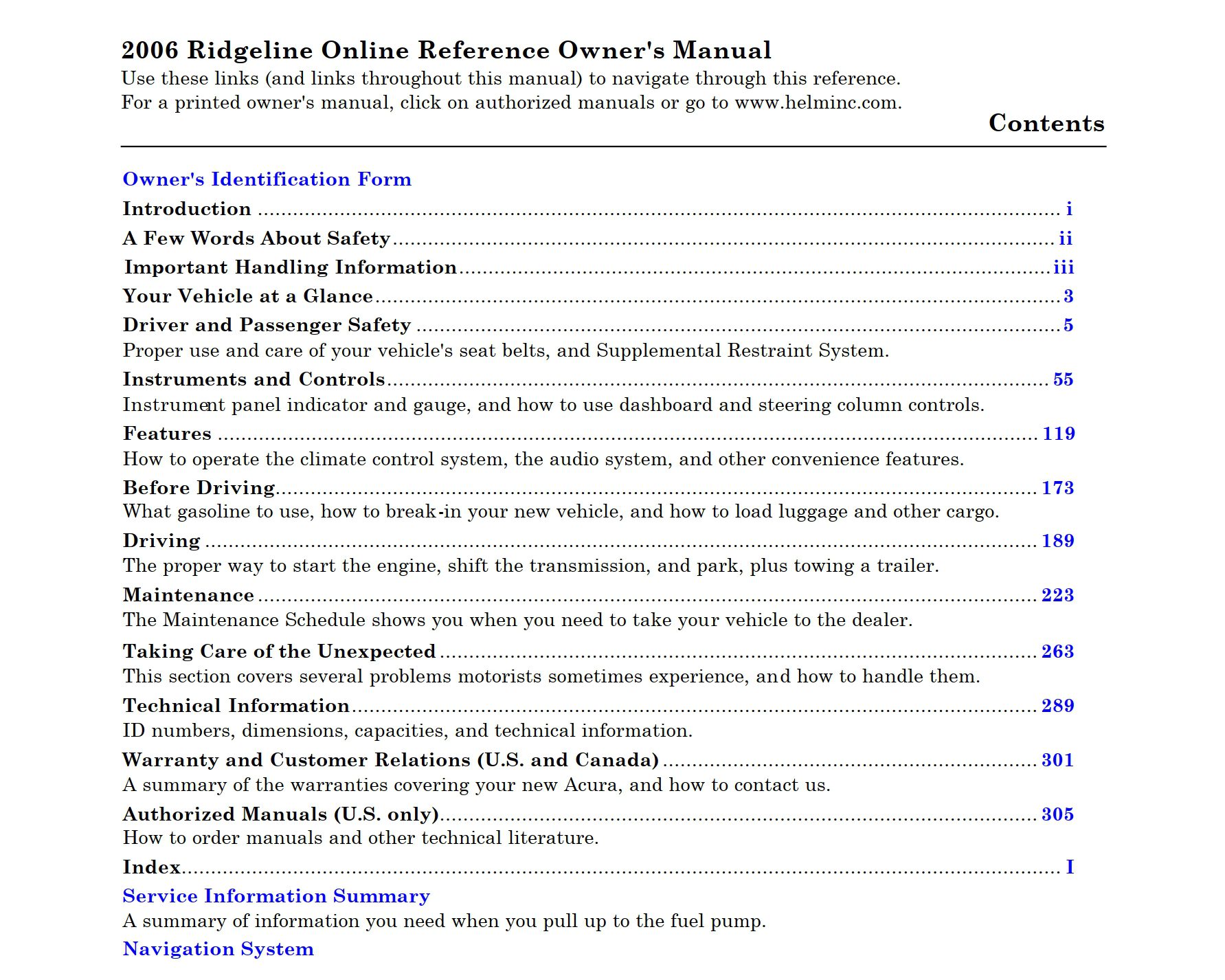1225x980 pixels.
Task: Click the 2006 Ridgeline Online Reference title
Action: 446,50
